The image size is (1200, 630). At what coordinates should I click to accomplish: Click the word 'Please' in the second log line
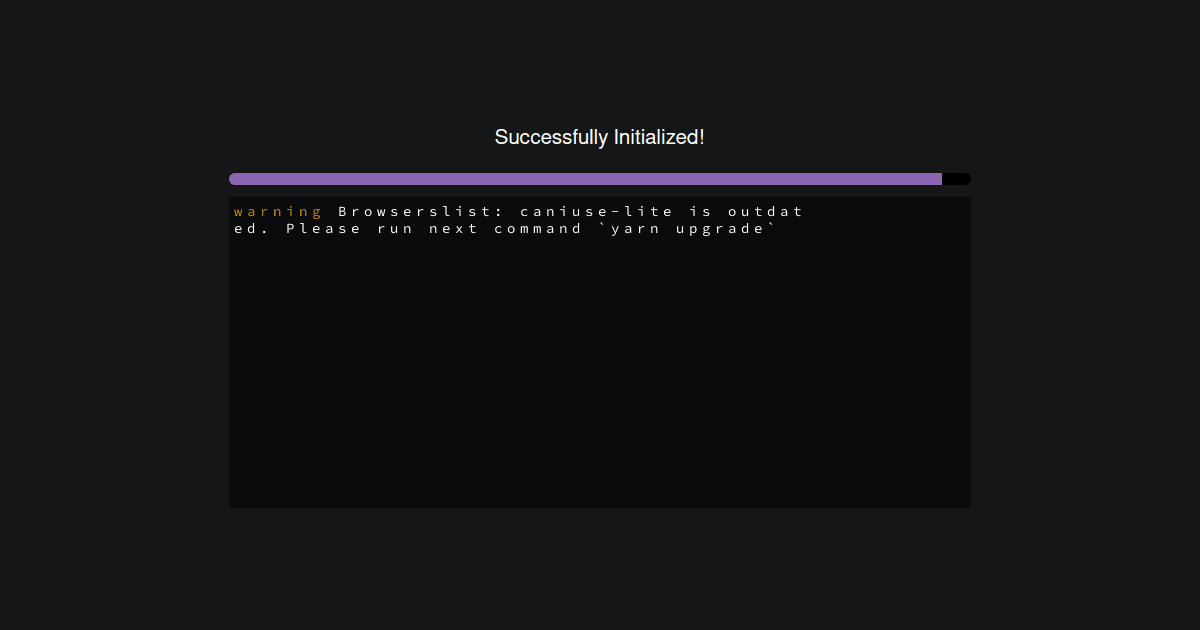click(x=323, y=229)
